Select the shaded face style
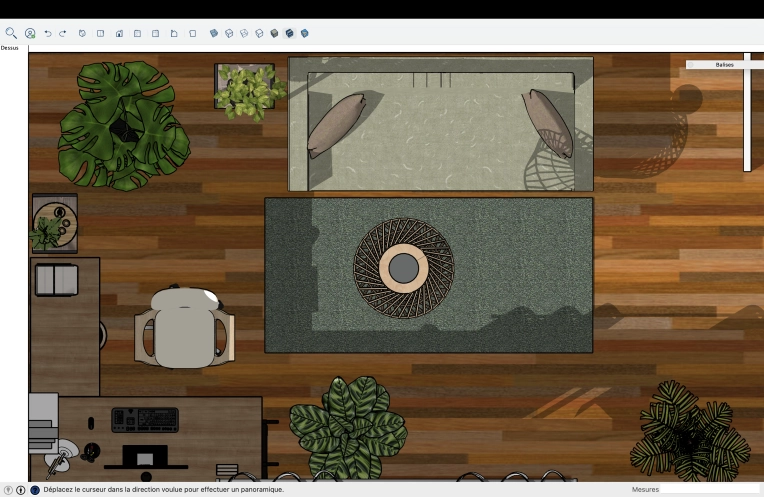Image resolution: width=764 pixels, height=497 pixels. coord(274,33)
